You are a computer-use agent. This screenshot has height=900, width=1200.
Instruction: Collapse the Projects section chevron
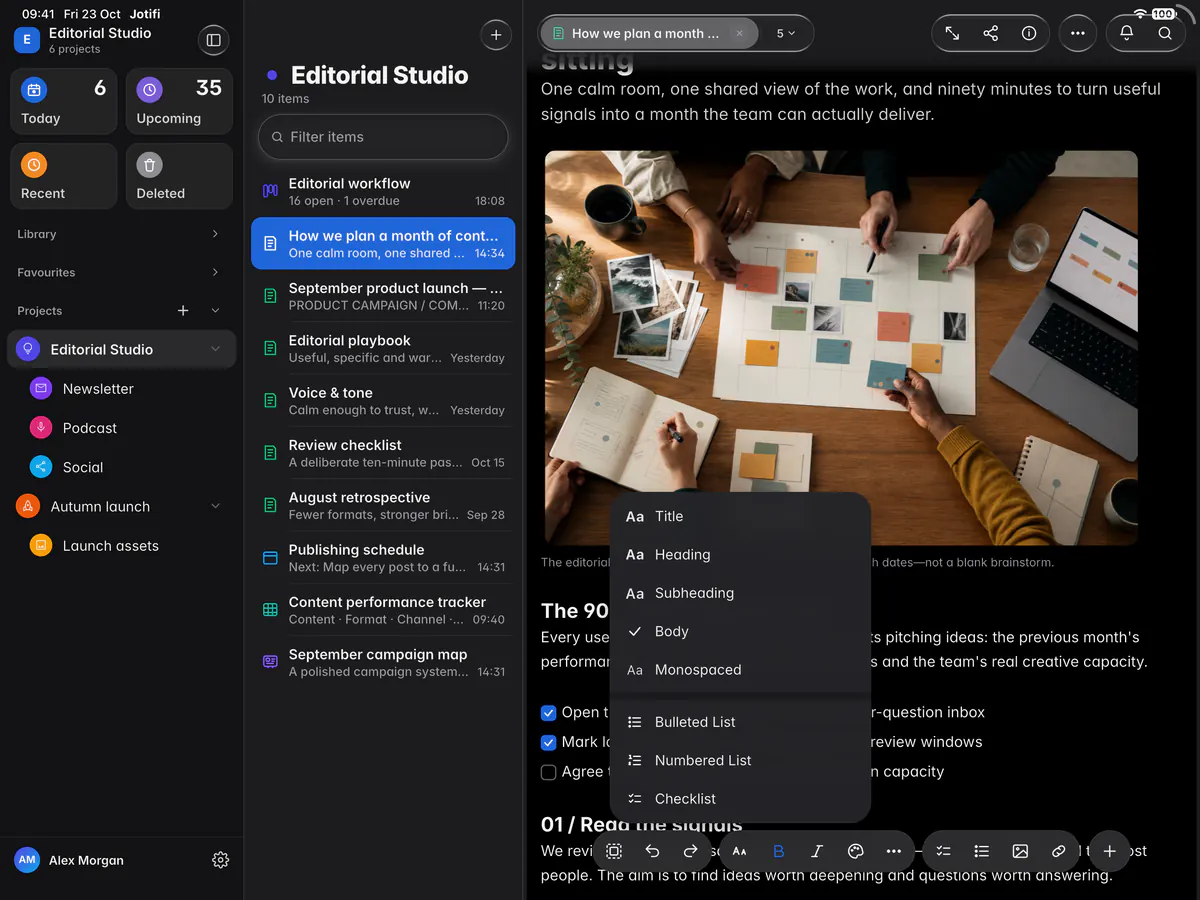(215, 311)
